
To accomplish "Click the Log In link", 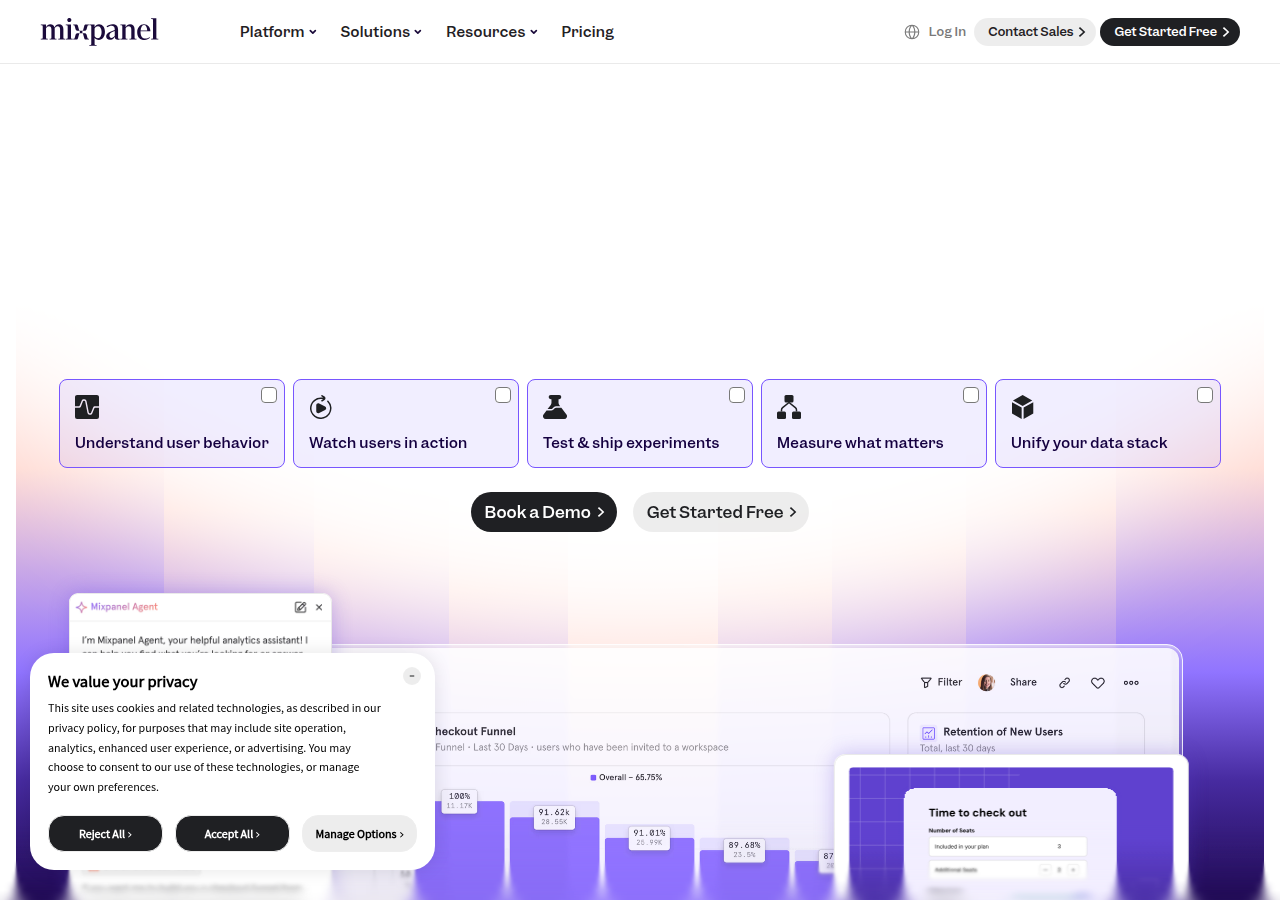I will click(947, 32).
